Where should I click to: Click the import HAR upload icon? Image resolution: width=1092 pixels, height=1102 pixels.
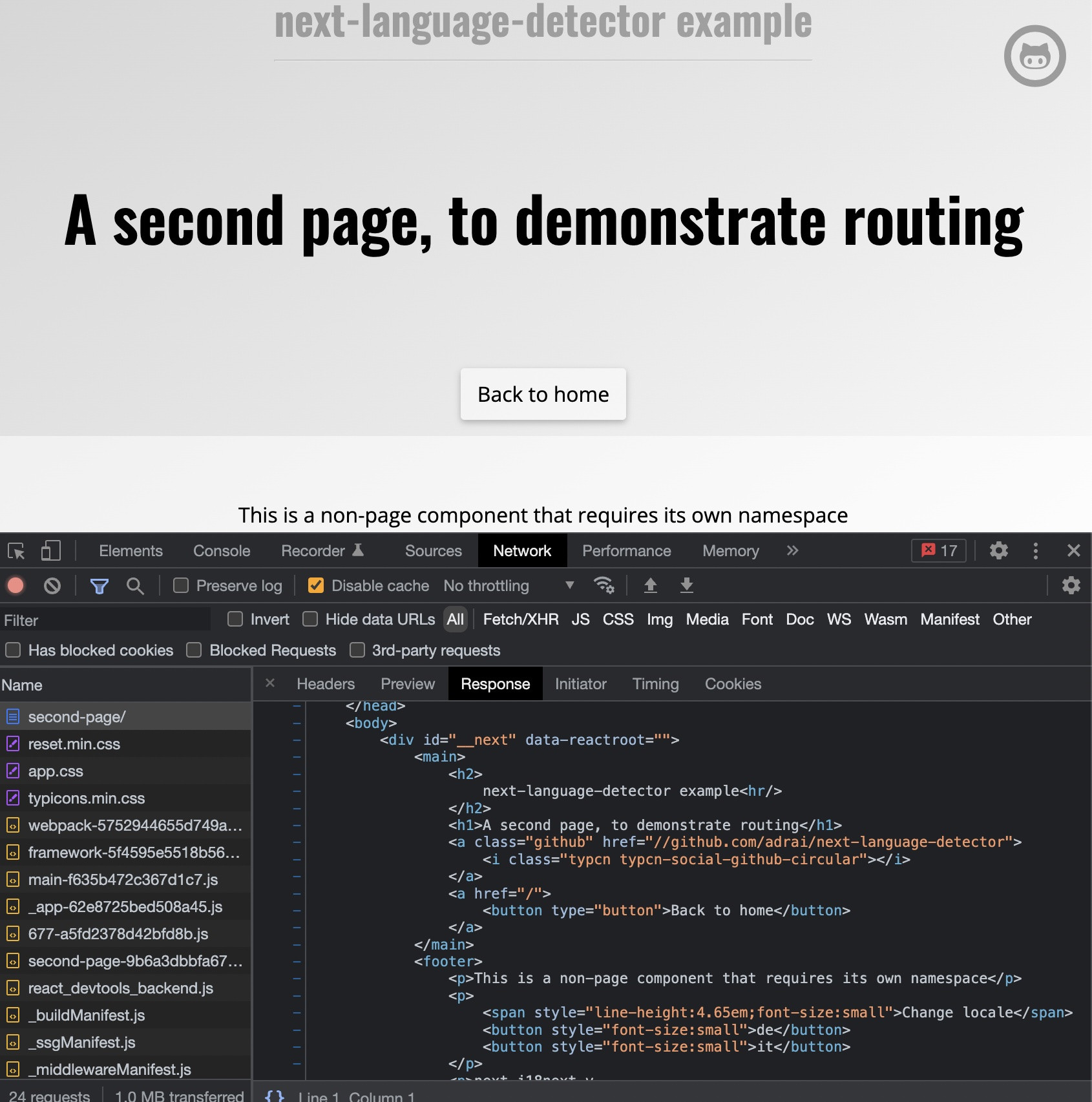[x=650, y=586]
